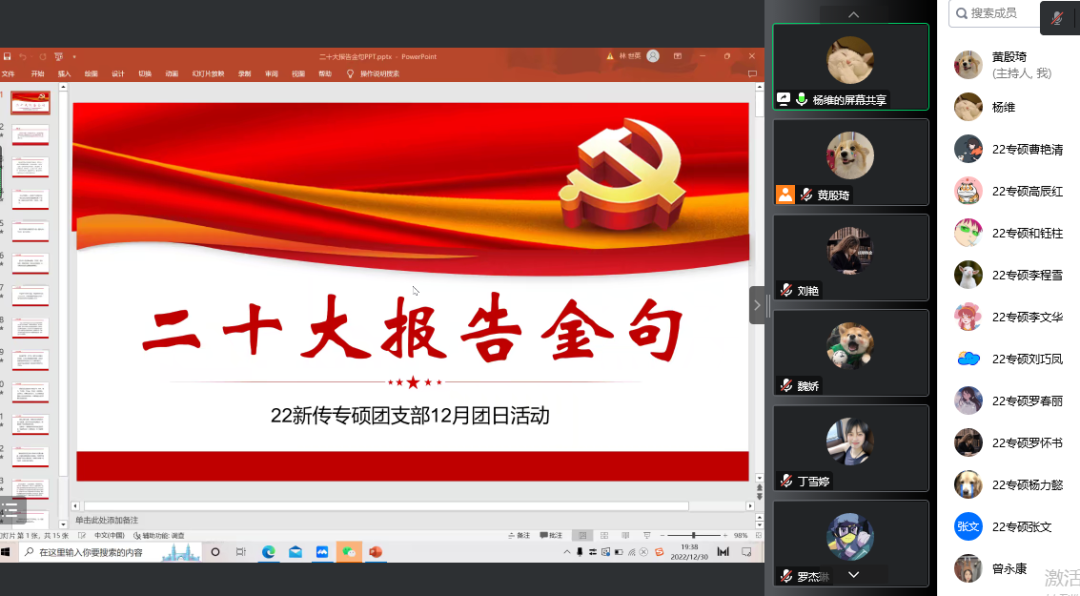
Task: Switch to Slide Sorter view icon
Action: coord(604,535)
